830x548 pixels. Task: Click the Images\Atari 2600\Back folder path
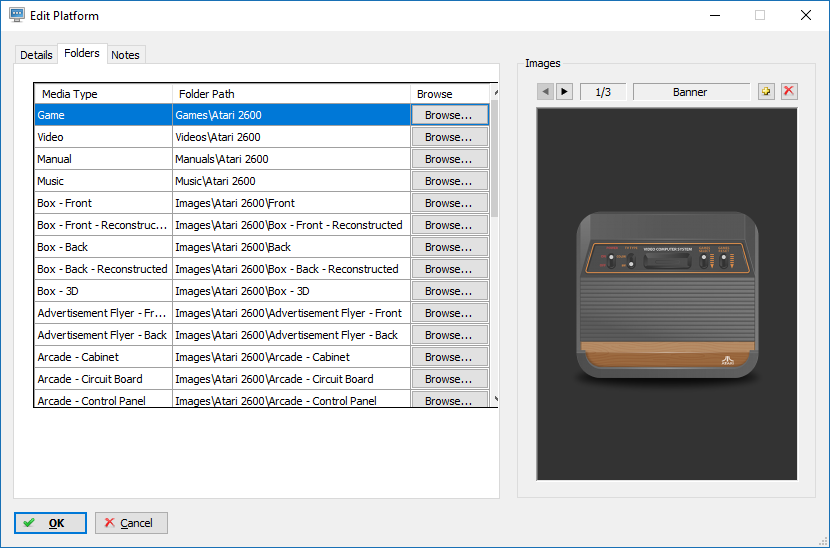[292, 247]
